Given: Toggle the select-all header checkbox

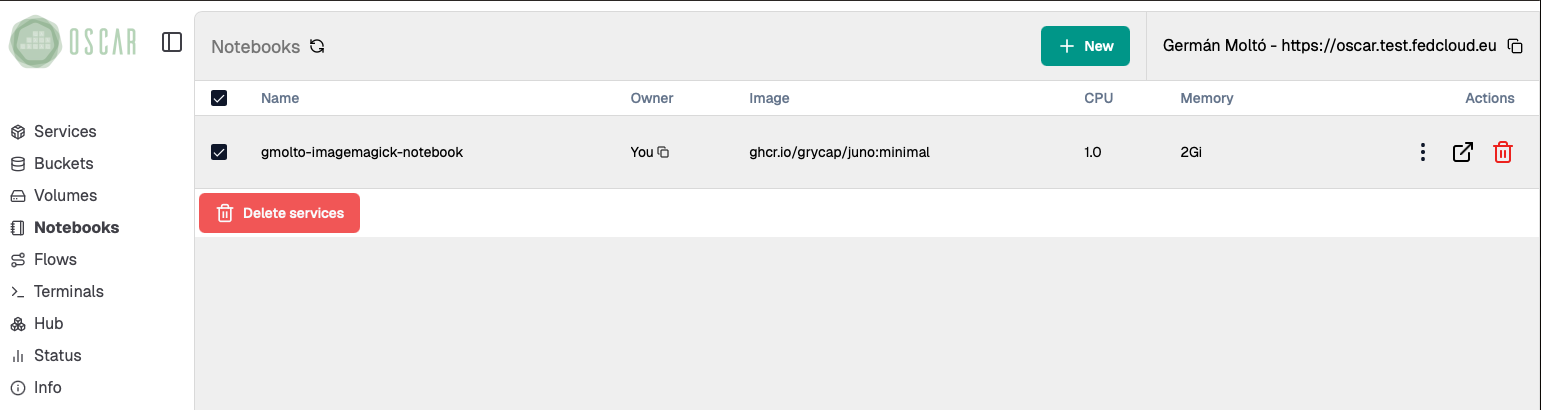Looking at the screenshot, I should [220, 98].
